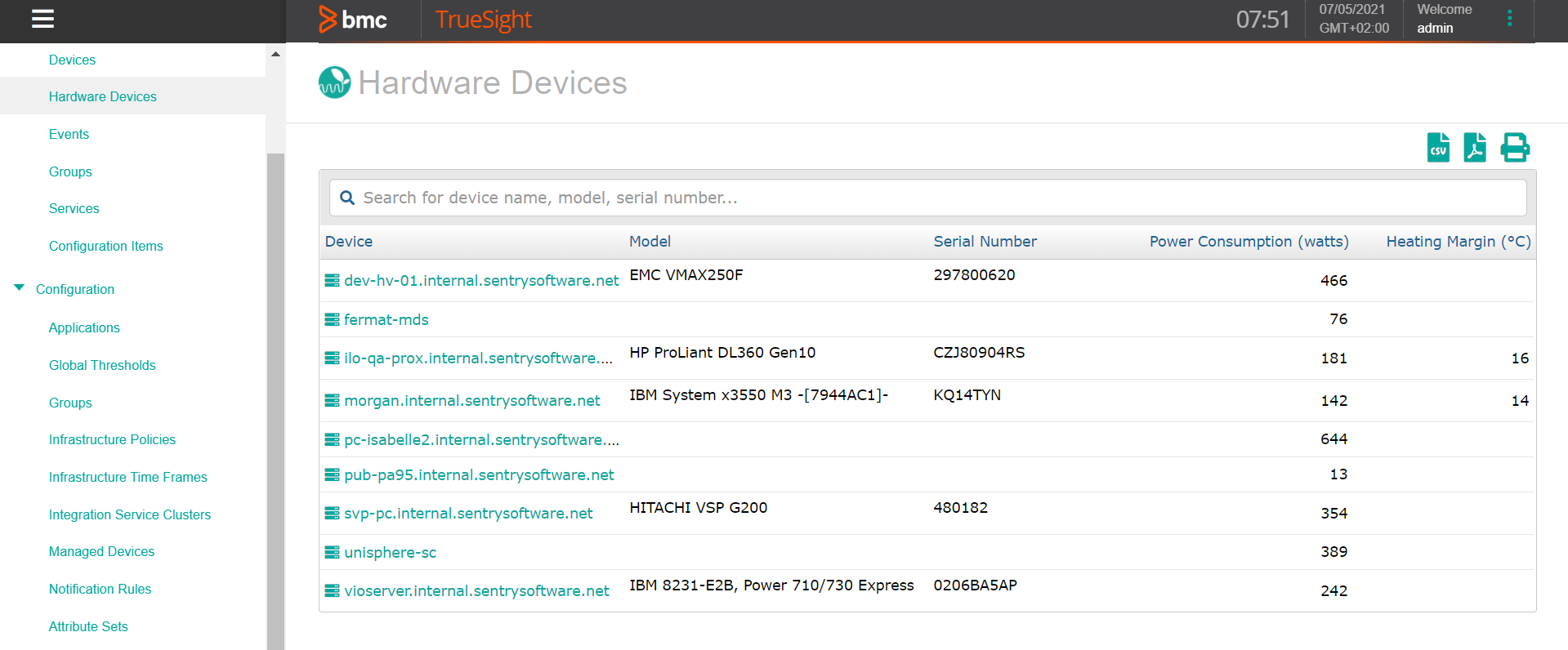Click server icon beside fermat-mds
The width and height of the screenshot is (1568, 650).
point(332,320)
